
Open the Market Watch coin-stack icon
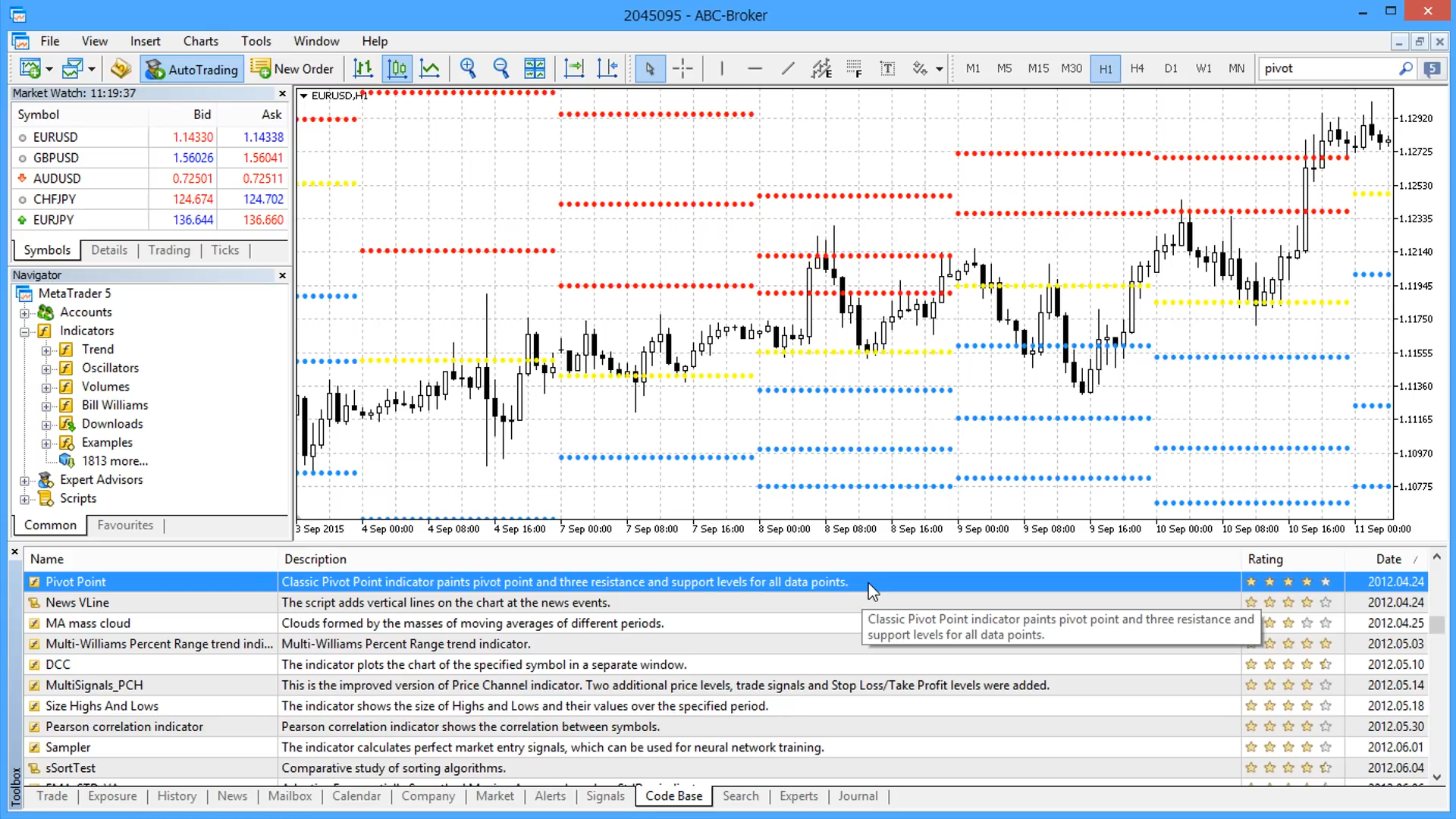click(x=121, y=69)
